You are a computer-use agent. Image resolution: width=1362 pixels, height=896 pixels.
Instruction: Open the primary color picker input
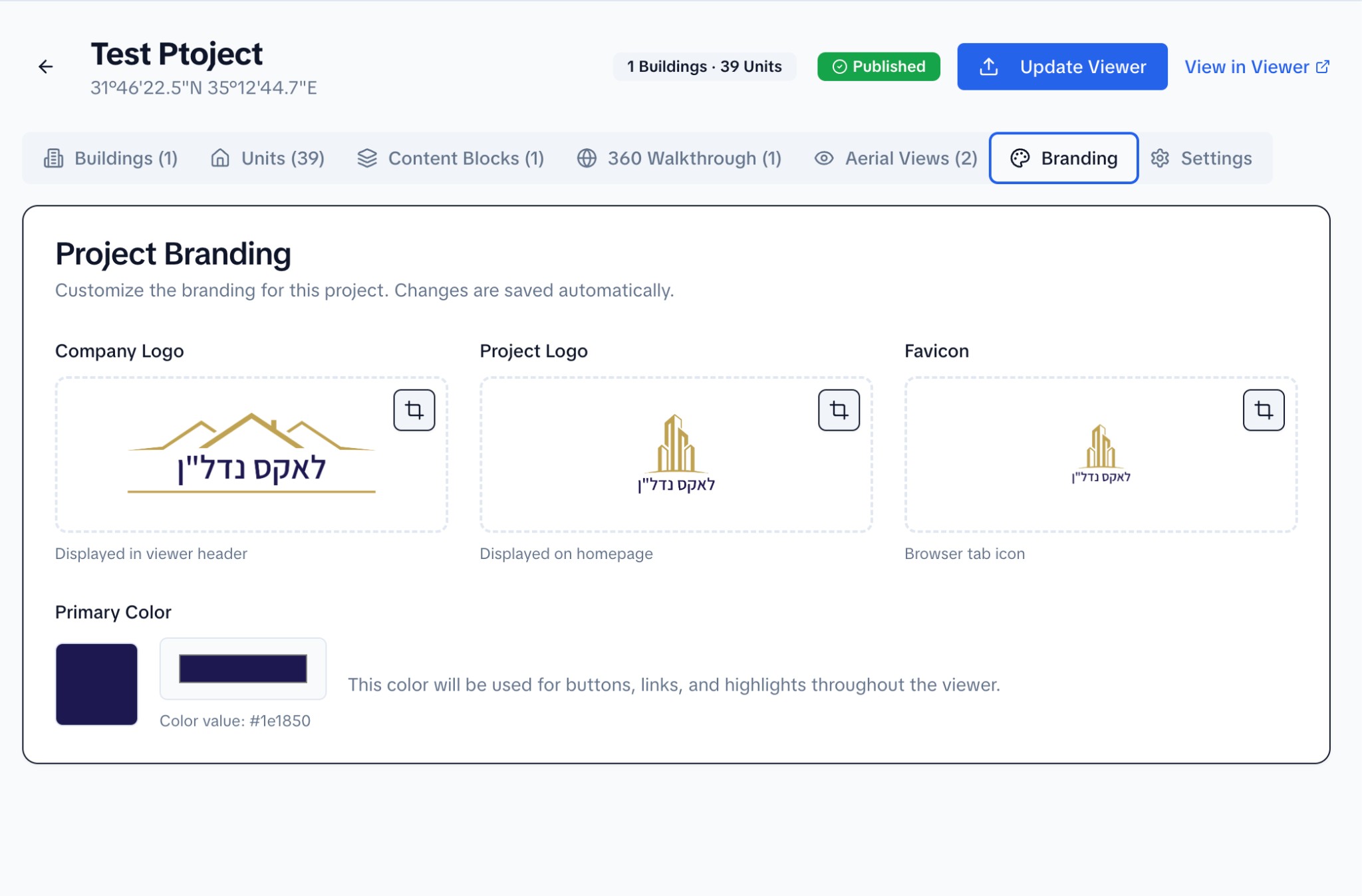243,669
